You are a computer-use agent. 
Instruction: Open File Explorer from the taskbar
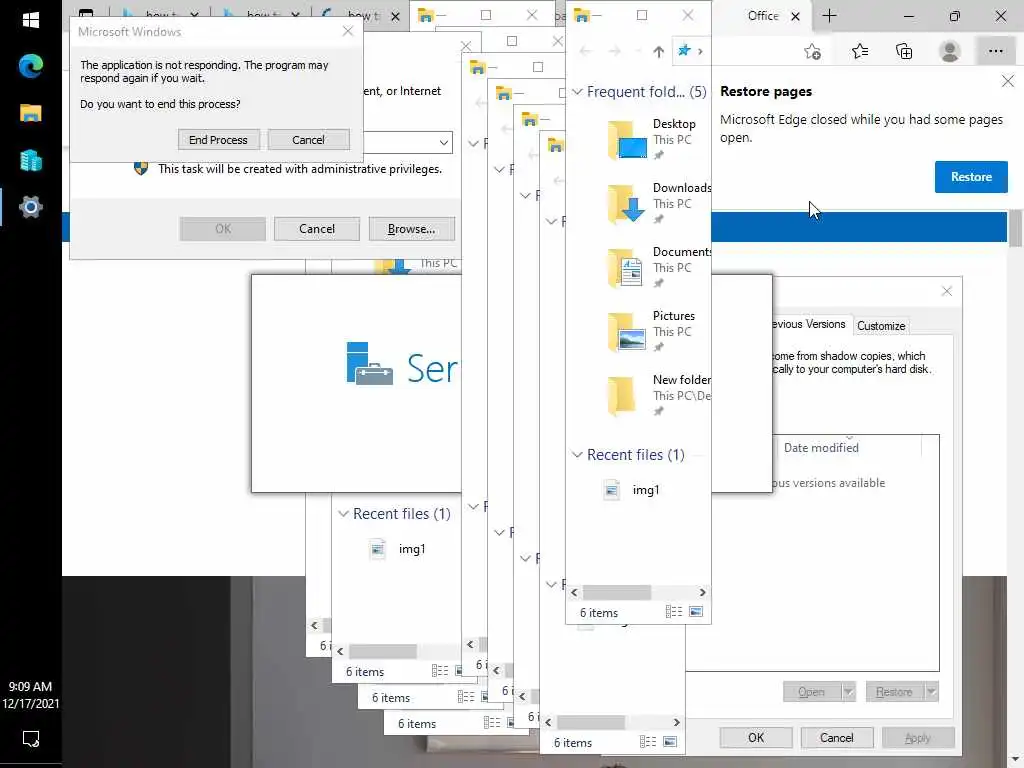point(31,113)
